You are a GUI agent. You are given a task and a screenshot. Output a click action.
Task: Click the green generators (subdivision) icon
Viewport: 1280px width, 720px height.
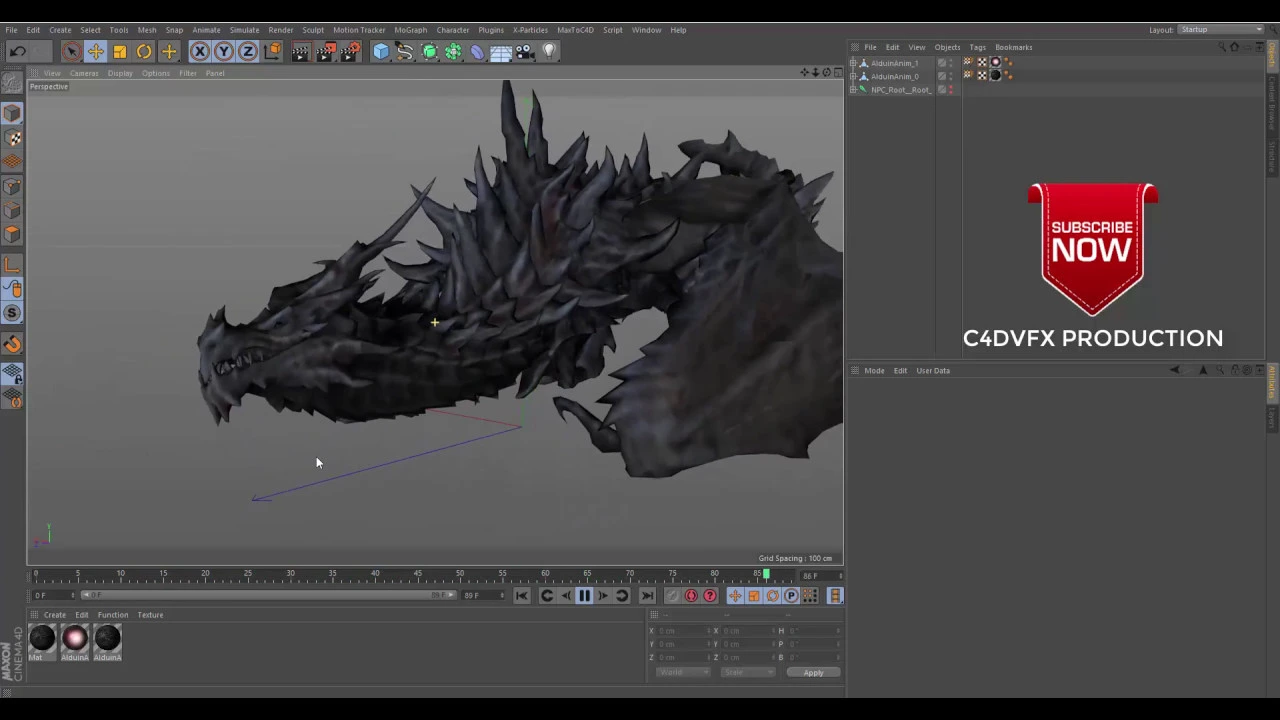430,52
